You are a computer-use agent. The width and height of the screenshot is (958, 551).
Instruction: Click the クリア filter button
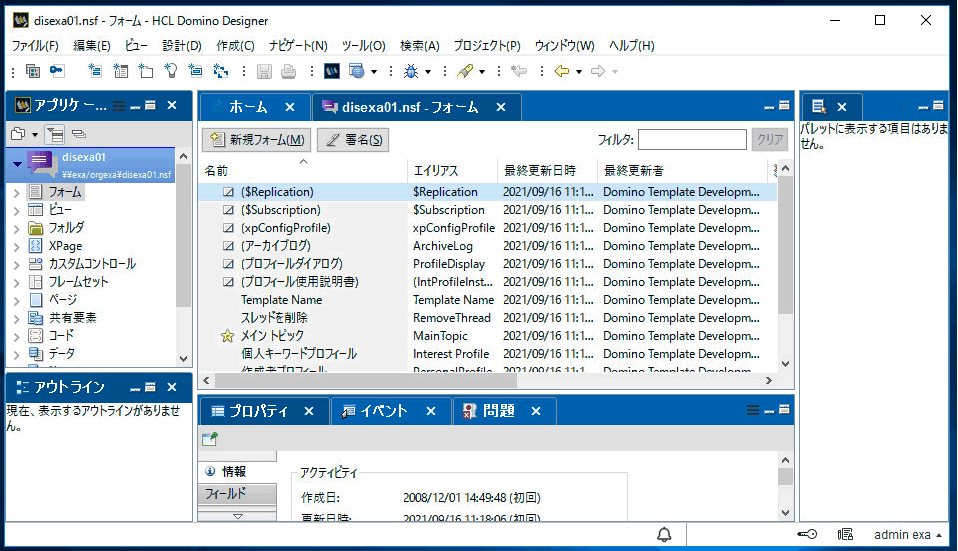769,140
